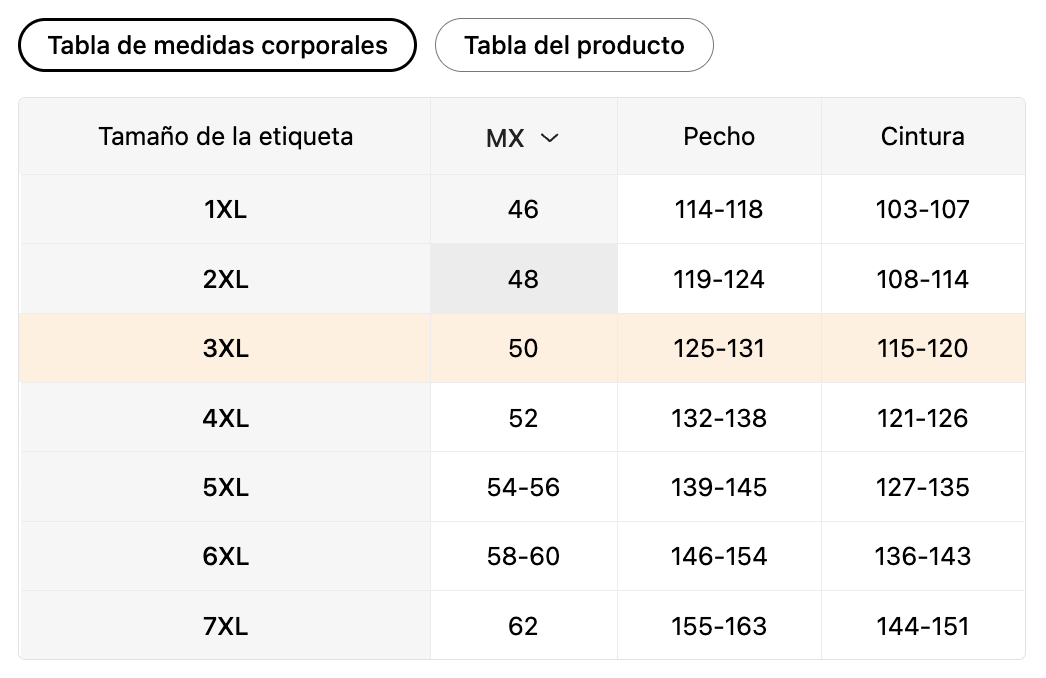Select the 136-143 waist value

[923, 556]
